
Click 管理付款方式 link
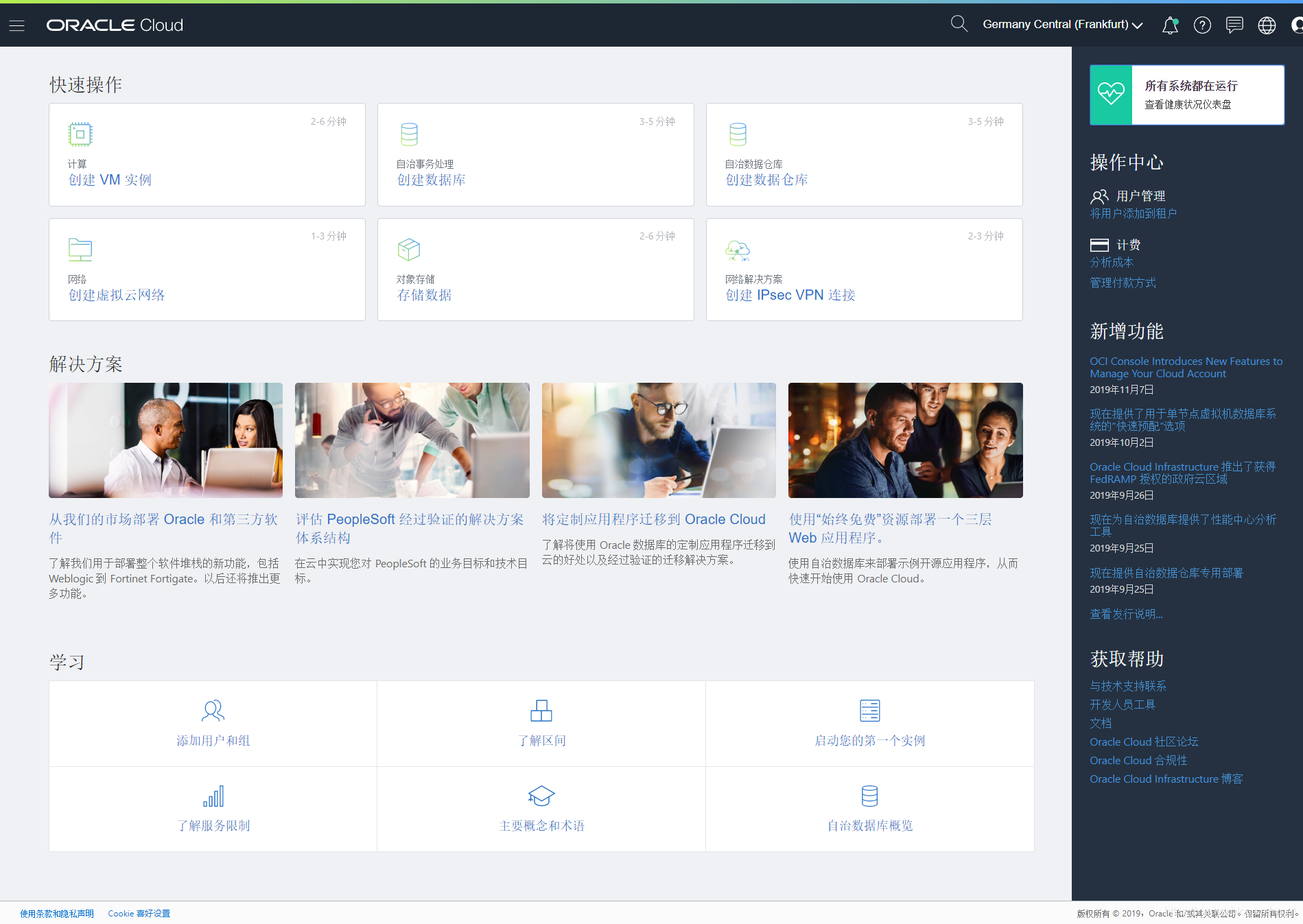coord(1123,283)
